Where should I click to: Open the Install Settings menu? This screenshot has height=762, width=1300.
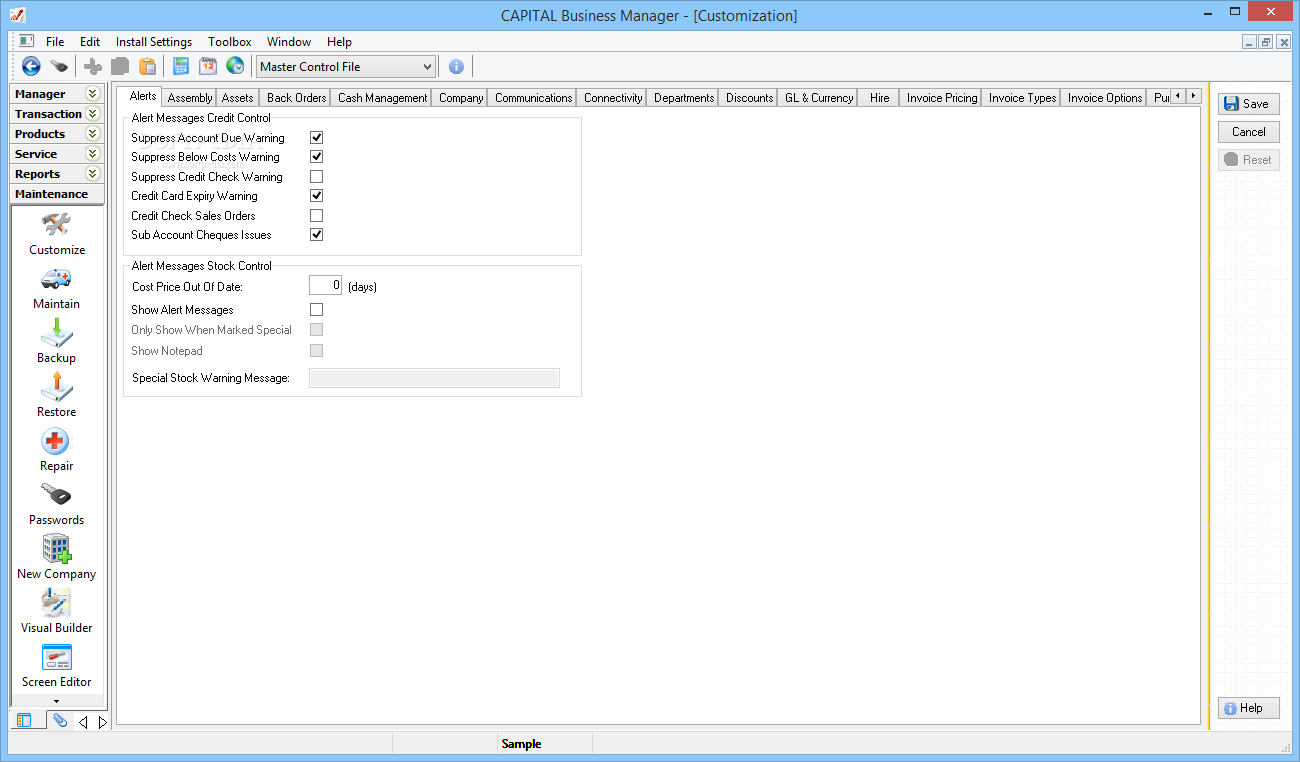pos(154,42)
